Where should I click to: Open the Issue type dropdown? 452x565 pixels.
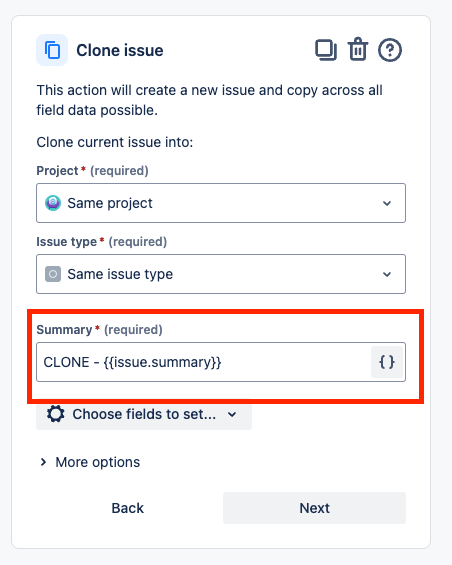pyautogui.click(x=221, y=274)
